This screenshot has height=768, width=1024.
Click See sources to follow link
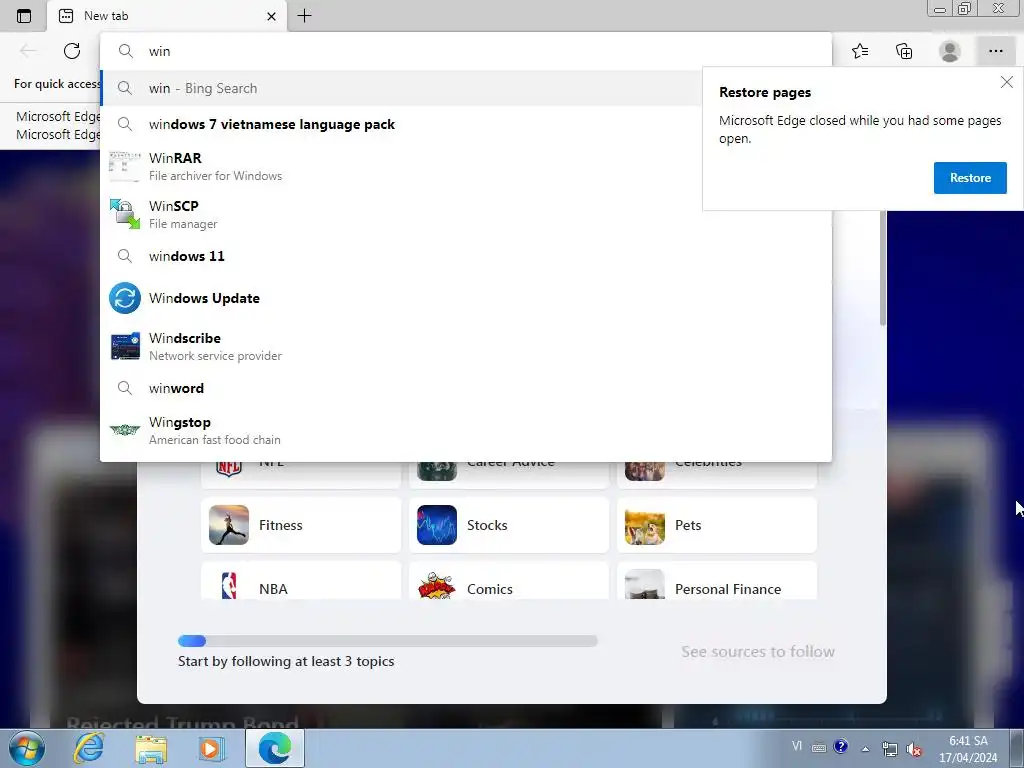coord(758,651)
